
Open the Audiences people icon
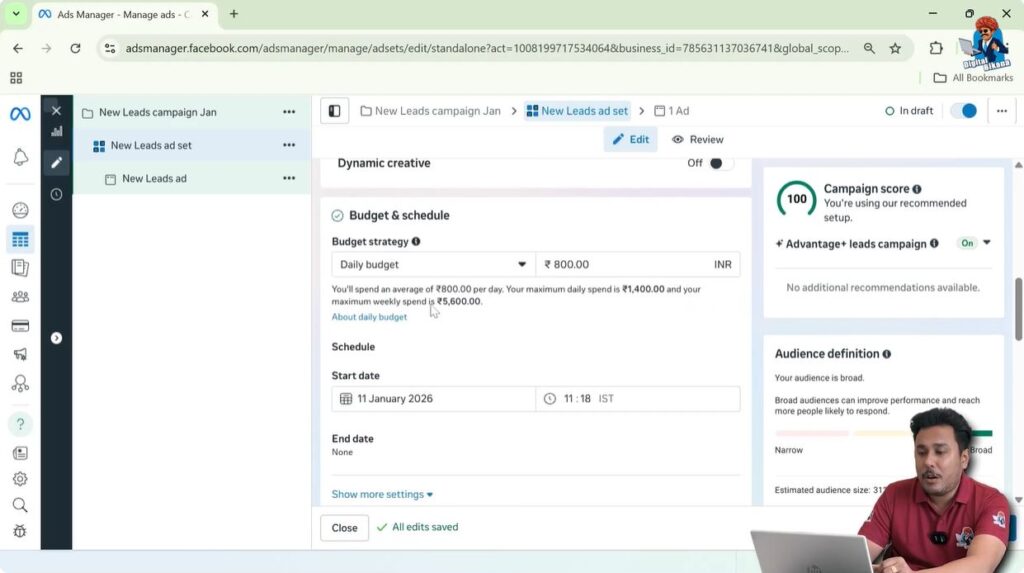point(20,297)
